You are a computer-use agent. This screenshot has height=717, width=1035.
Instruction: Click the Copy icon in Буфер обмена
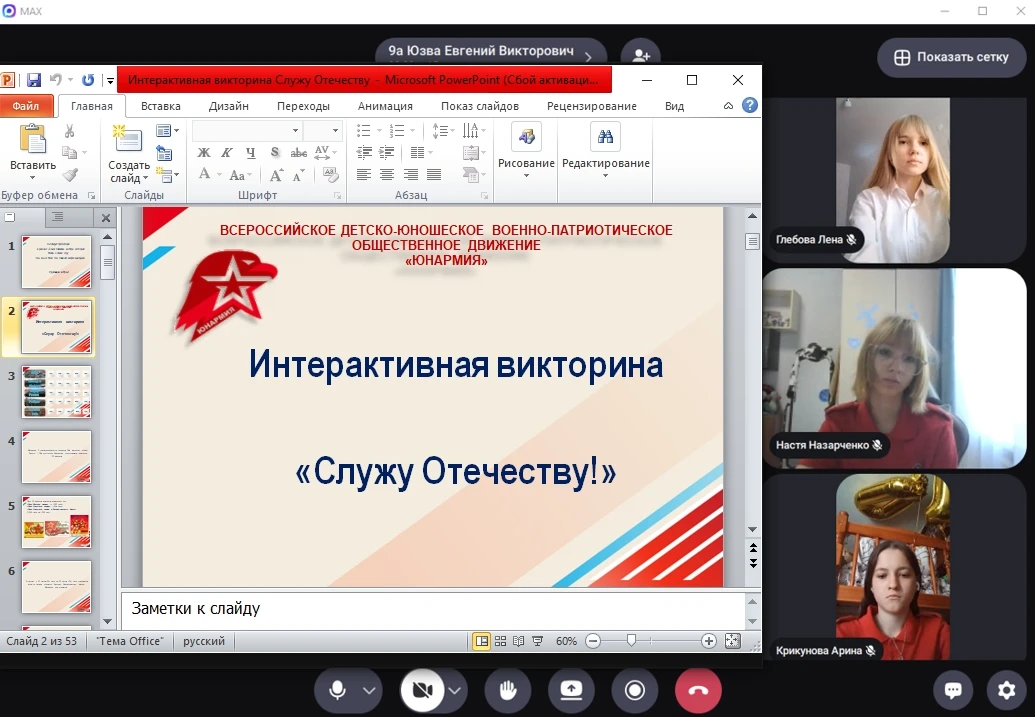[69, 153]
